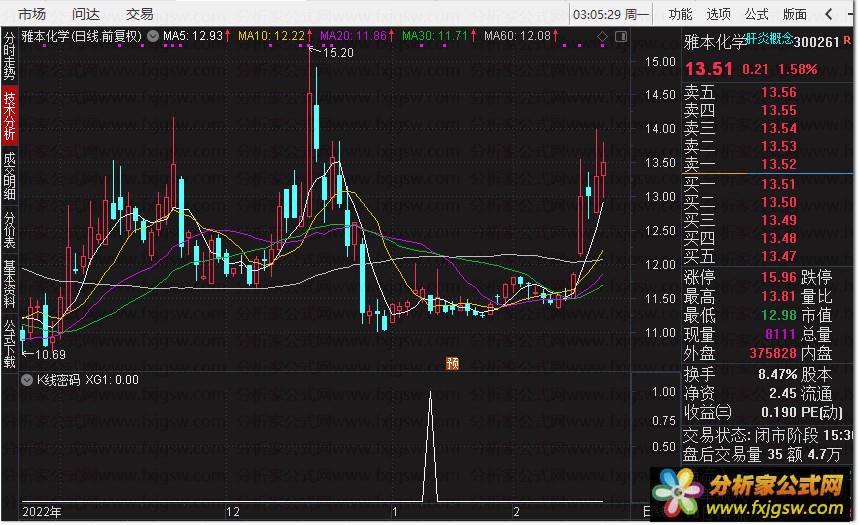Click the 卖二 price 13.53
The width and height of the screenshot is (860, 525).
click(x=779, y=146)
